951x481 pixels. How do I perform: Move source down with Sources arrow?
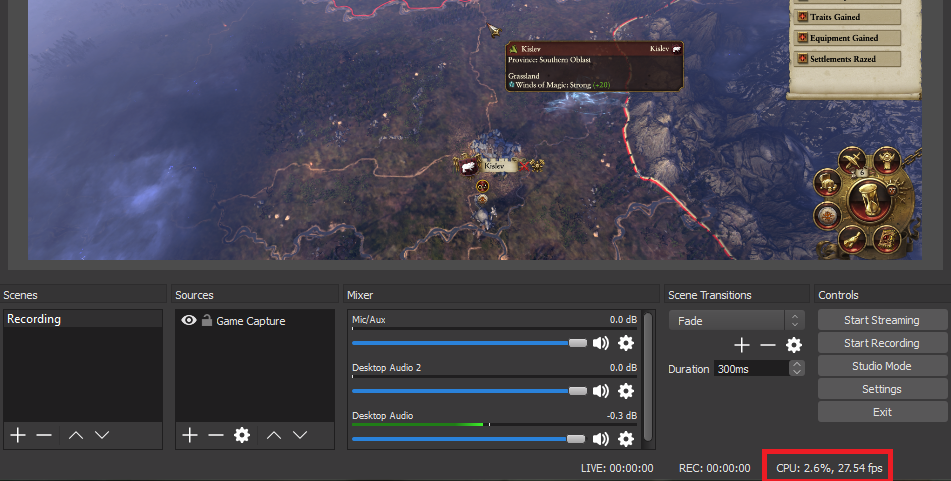(x=300, y=435)
